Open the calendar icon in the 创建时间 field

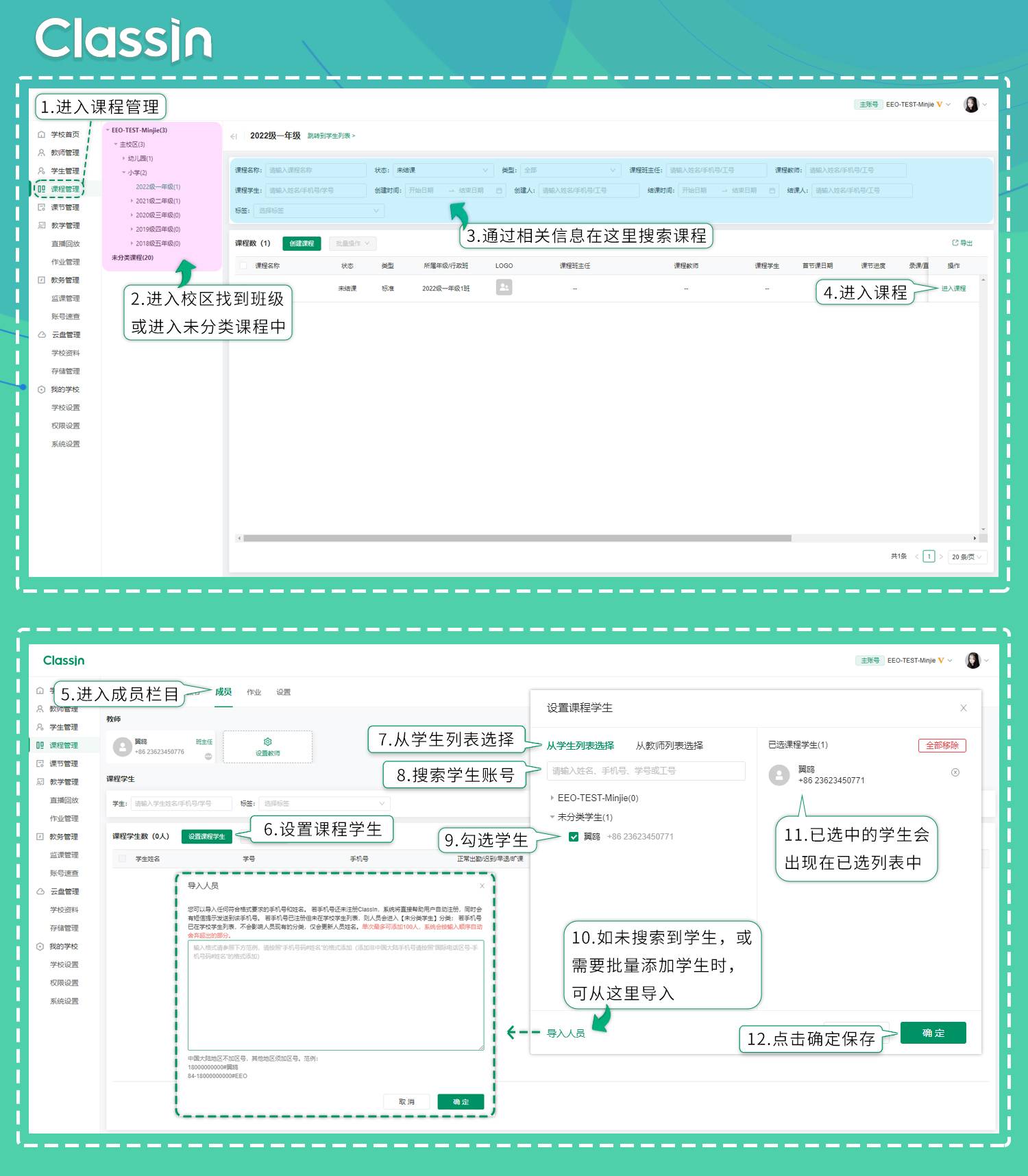pyautogui.click(x=499, y=191)
